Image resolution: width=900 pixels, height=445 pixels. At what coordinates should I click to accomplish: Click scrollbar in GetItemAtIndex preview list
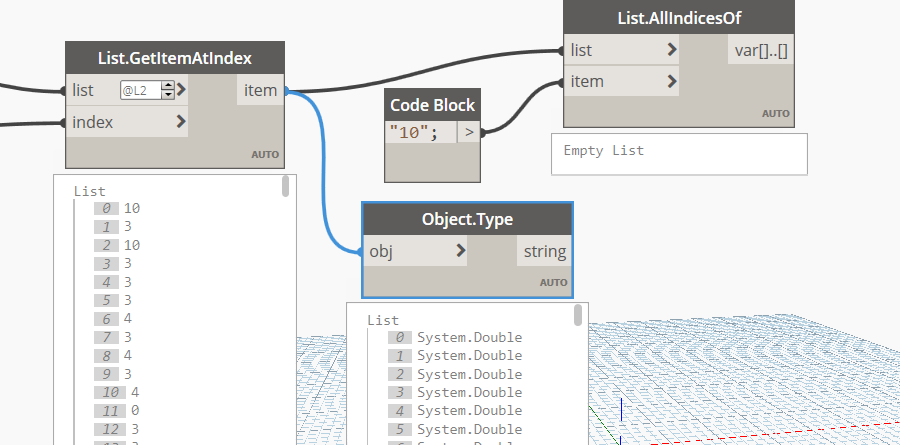pos(285,187)
